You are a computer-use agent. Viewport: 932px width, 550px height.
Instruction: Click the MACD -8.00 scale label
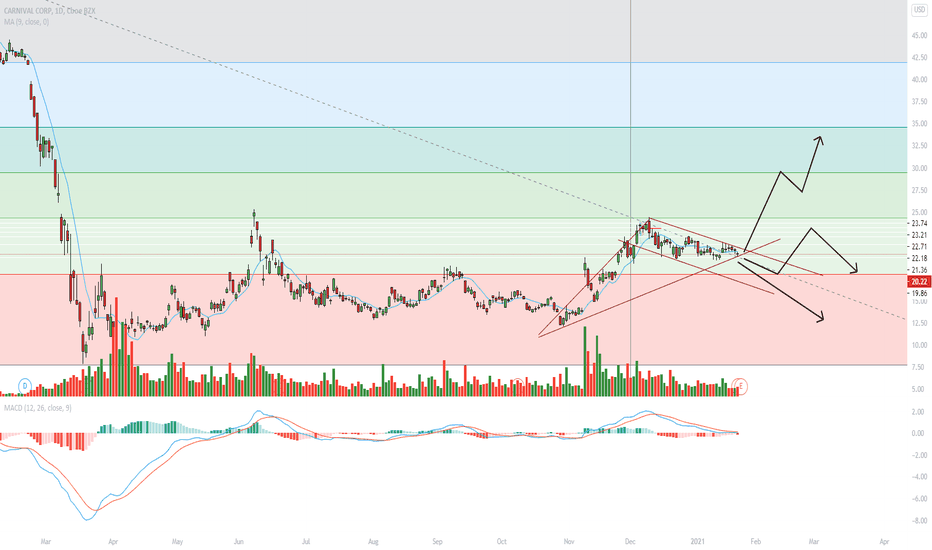click(x=918, y=521)
